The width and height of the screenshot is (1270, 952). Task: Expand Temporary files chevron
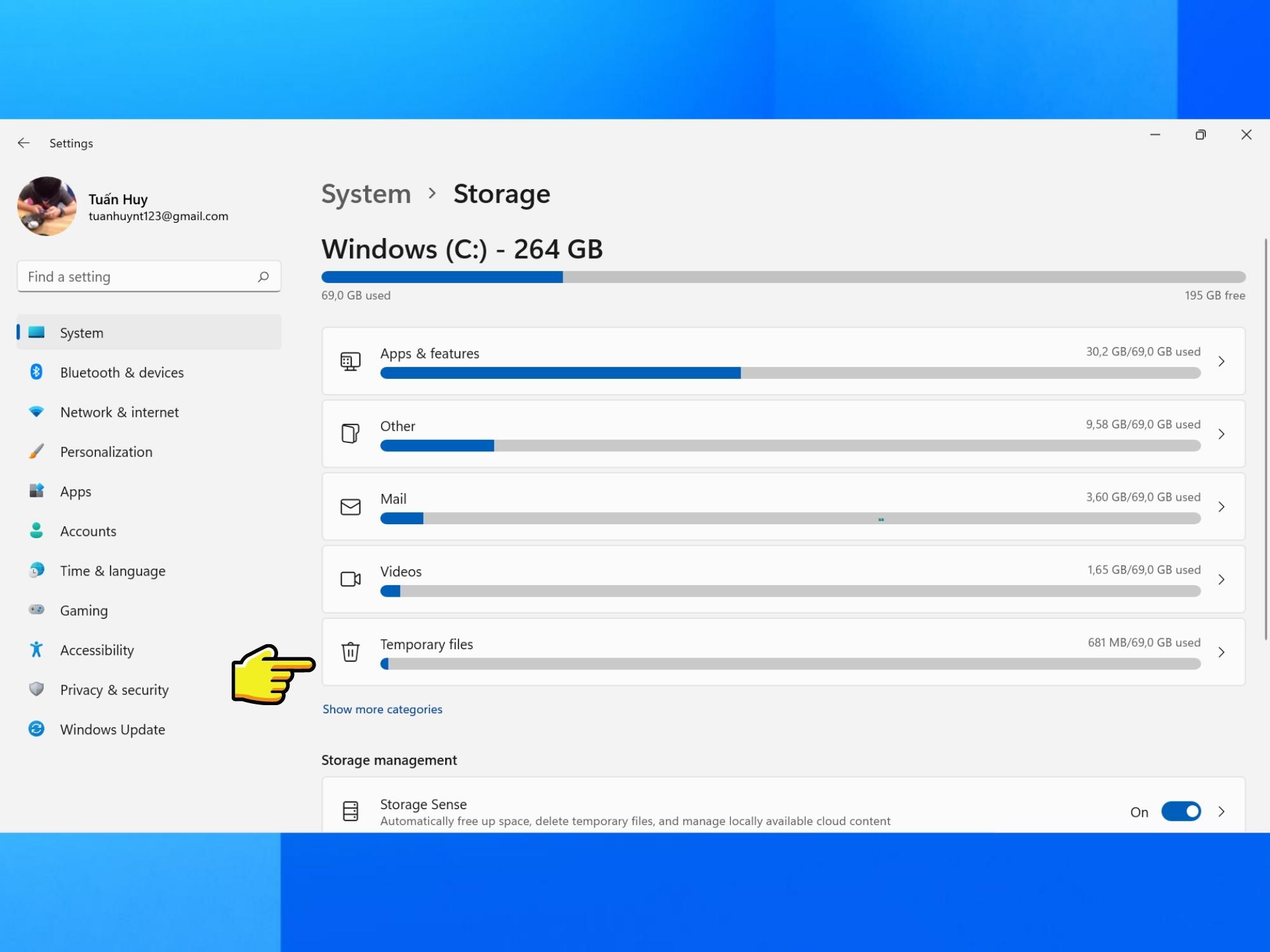coord(1222,652)
